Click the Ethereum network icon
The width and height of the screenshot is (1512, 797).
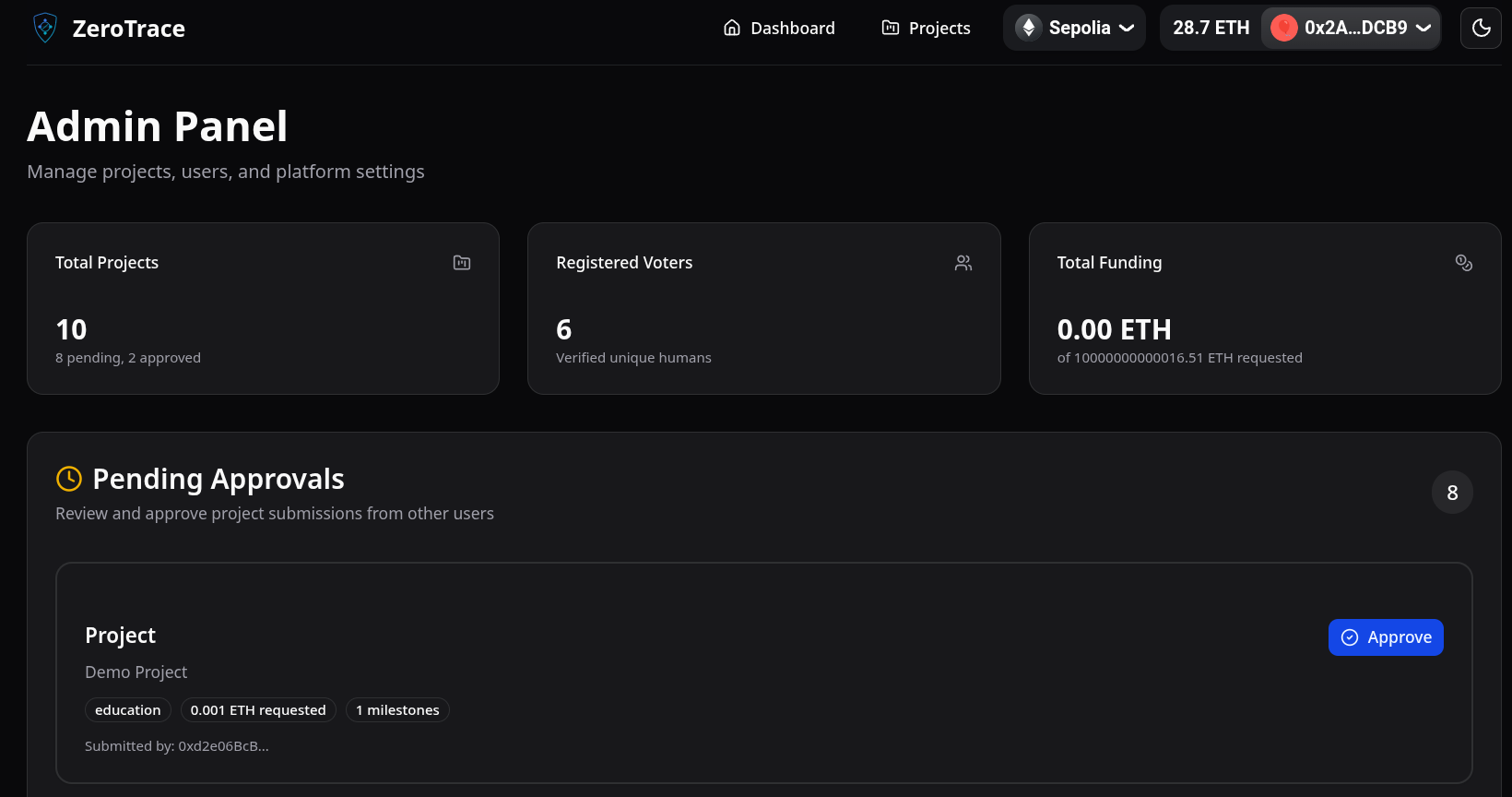click(x=1029, y=28)
